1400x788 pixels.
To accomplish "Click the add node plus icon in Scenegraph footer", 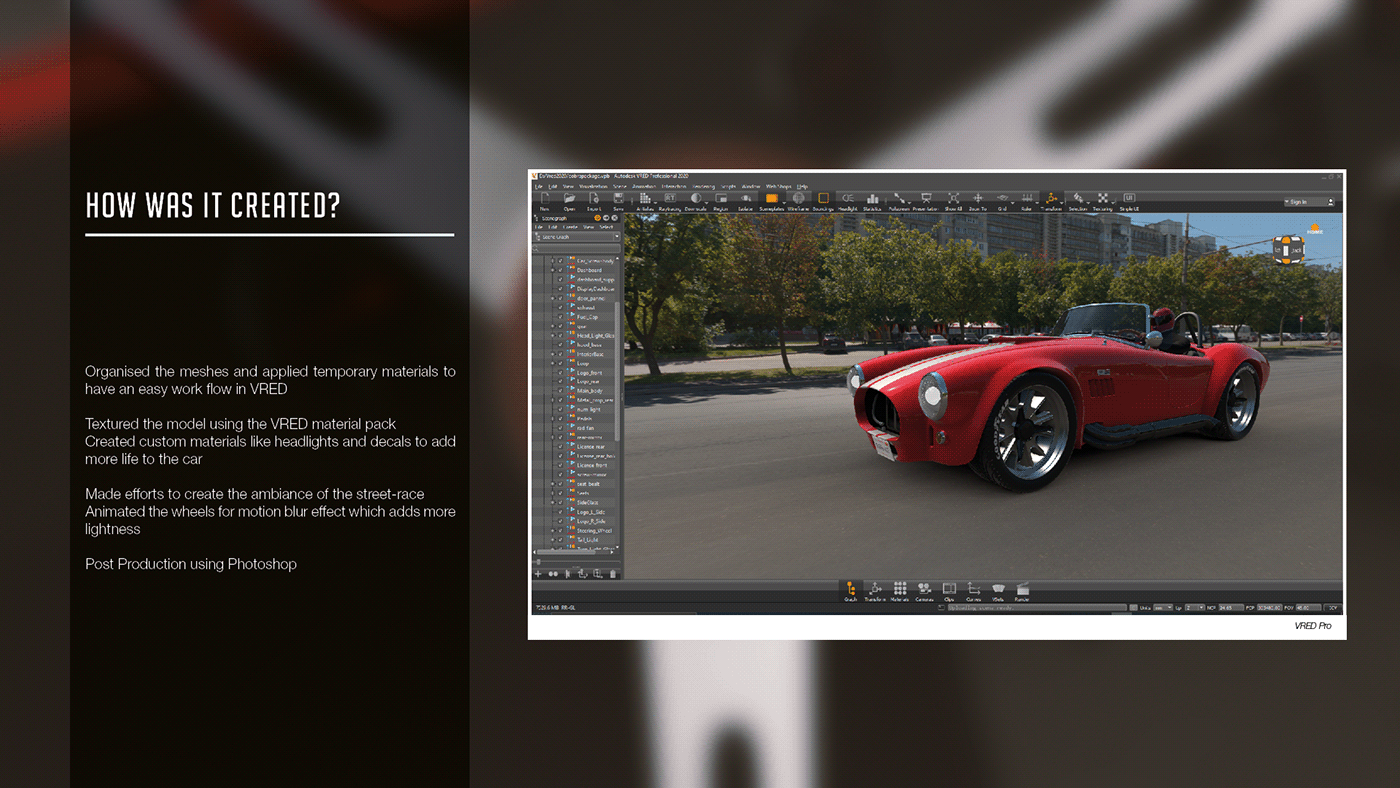I will 538,574.
